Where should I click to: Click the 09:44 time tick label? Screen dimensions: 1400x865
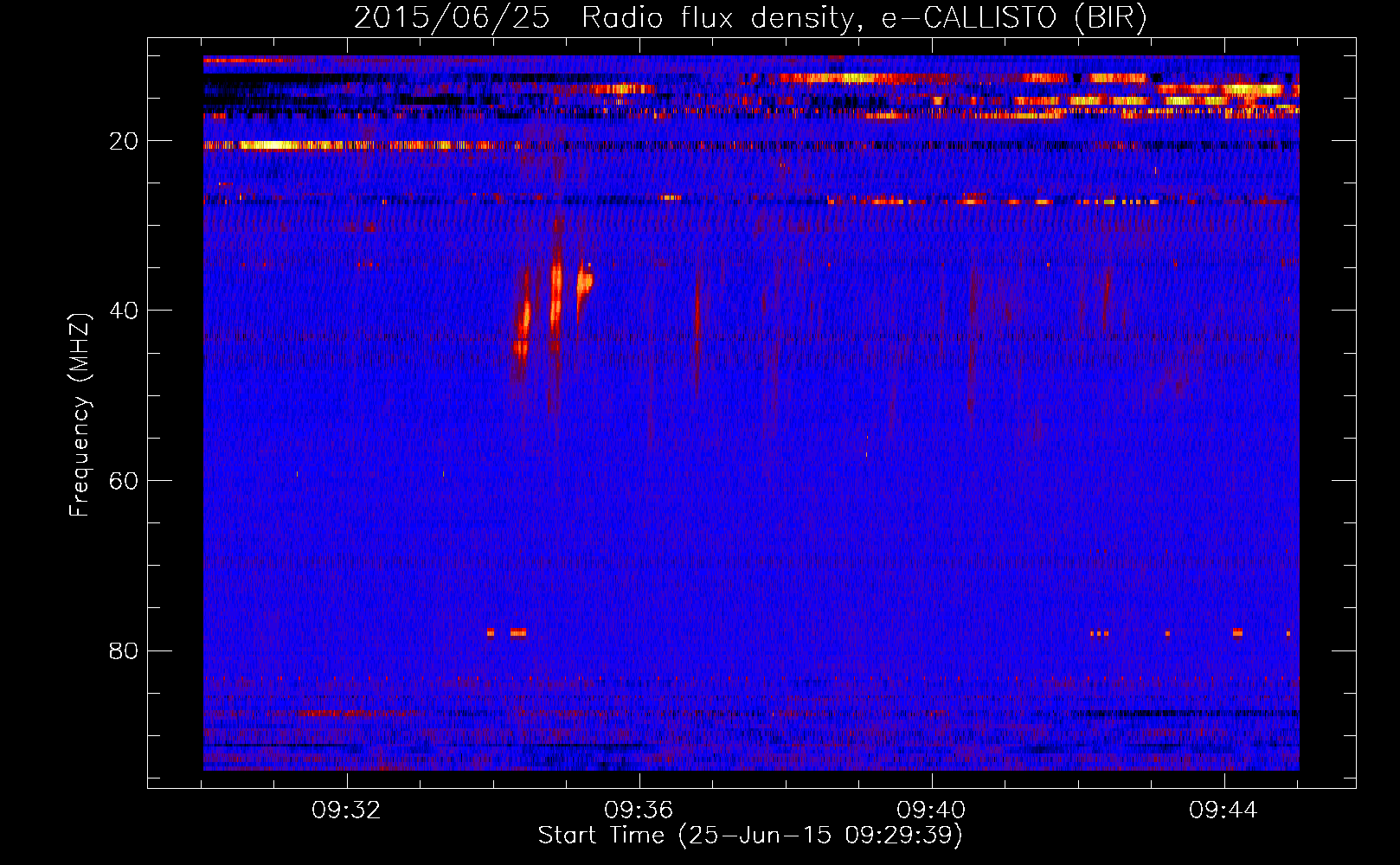tap(1223, 811)
